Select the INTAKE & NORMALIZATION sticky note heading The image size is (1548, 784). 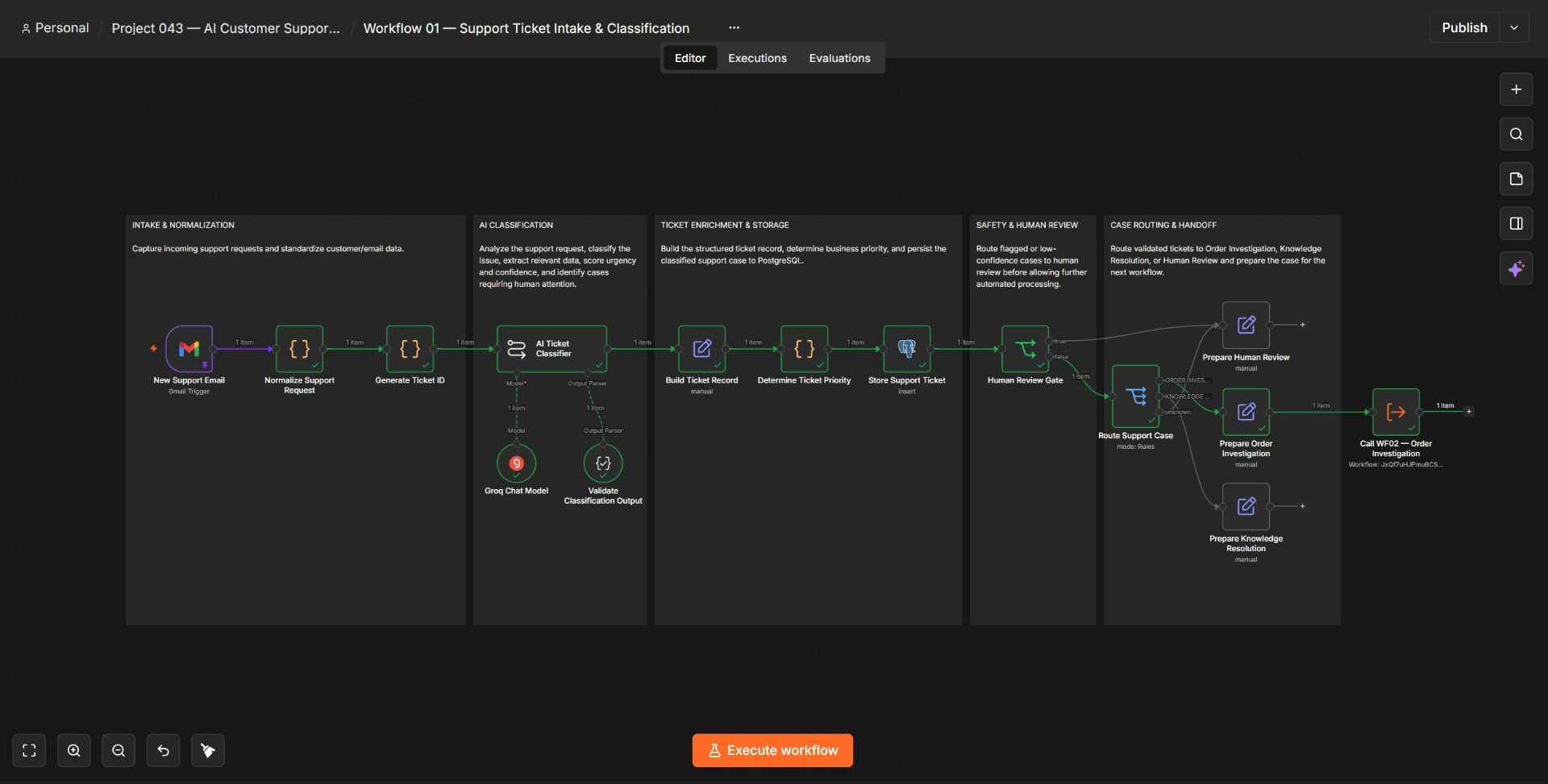coord(183,226)
